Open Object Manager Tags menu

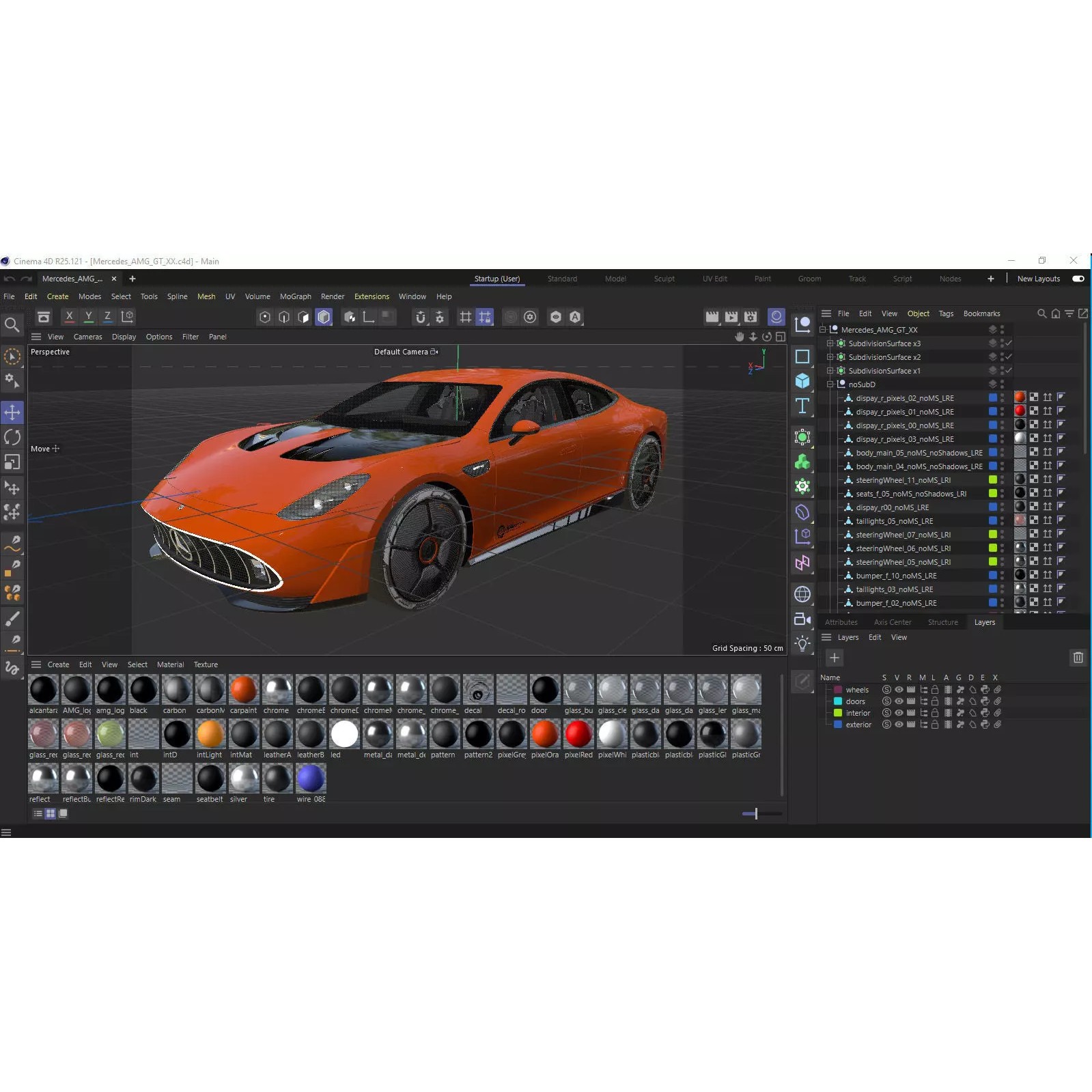946,313
